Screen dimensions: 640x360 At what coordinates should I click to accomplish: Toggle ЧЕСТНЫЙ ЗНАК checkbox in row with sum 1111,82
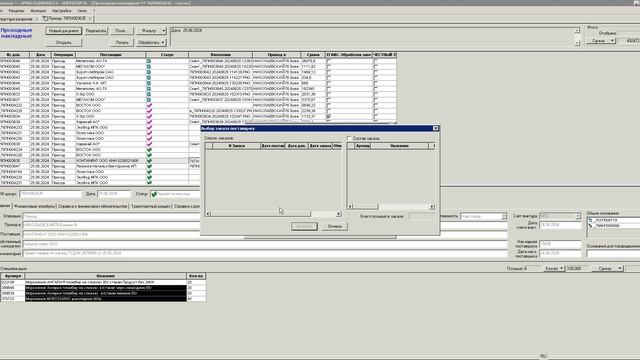[376, 66]
